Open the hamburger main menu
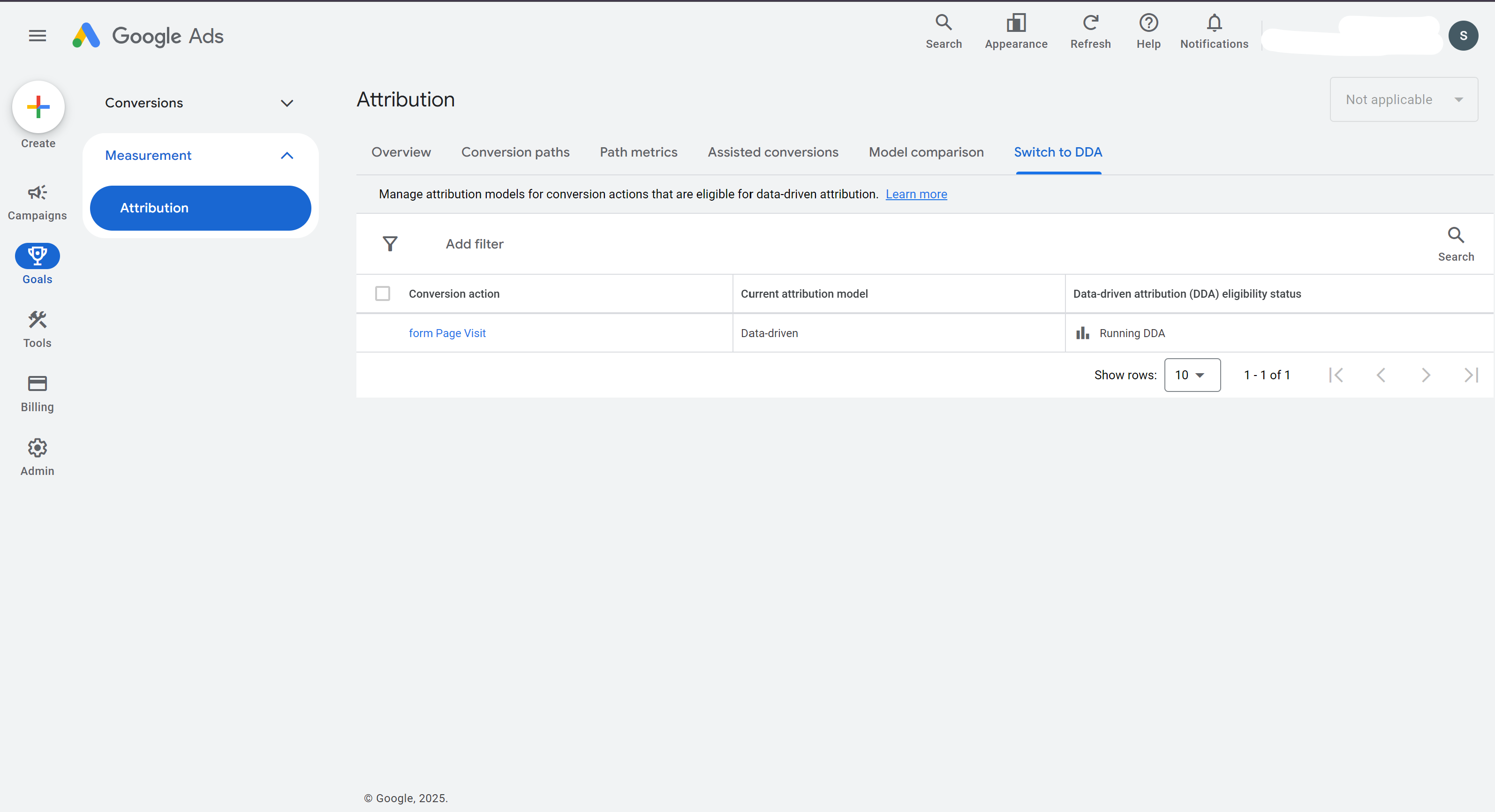Screen dimensions: 1495x812 pyautogui.click(x=37, y=36)
